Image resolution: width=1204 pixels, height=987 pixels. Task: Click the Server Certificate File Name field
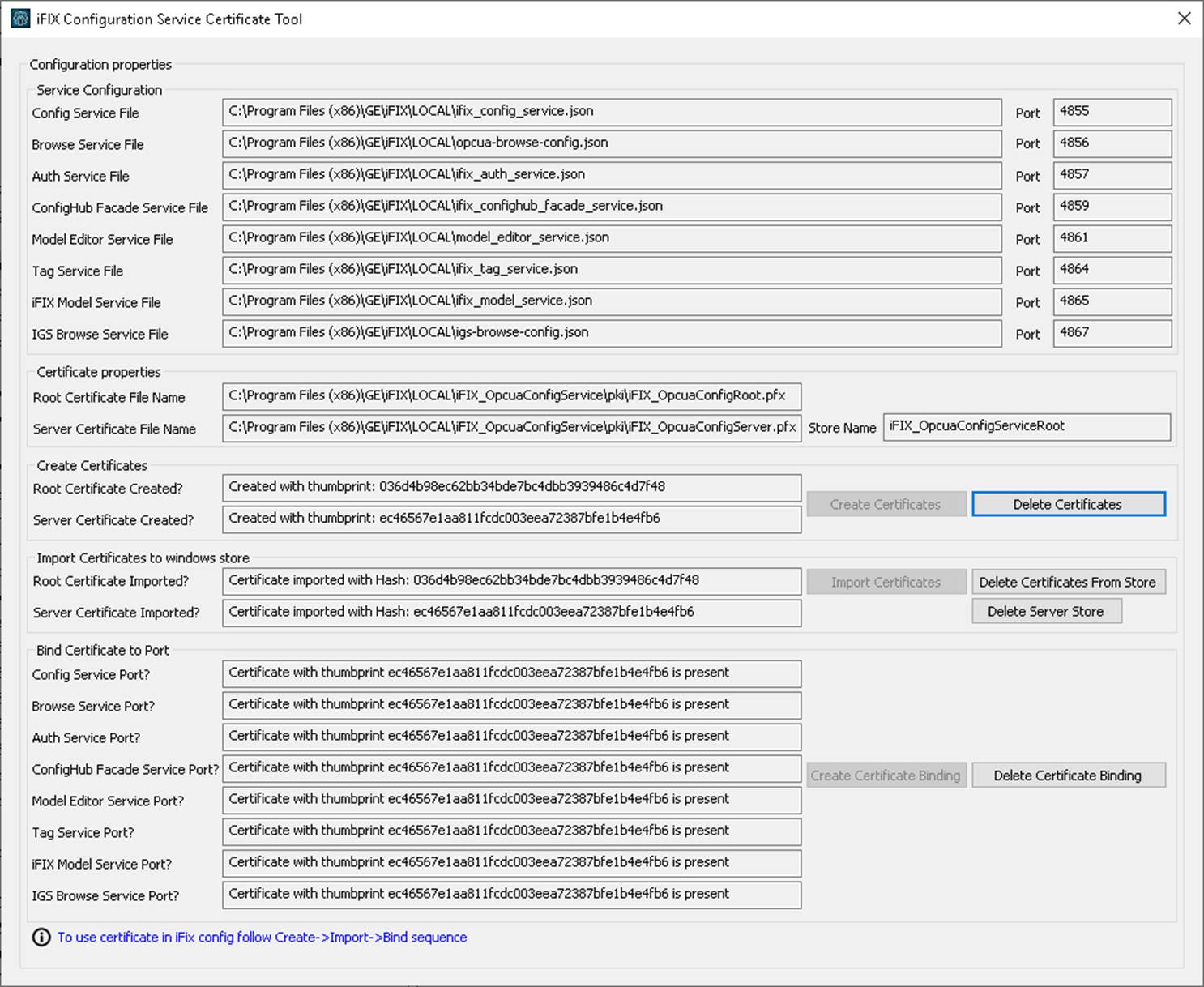click(x=512, y=428)
